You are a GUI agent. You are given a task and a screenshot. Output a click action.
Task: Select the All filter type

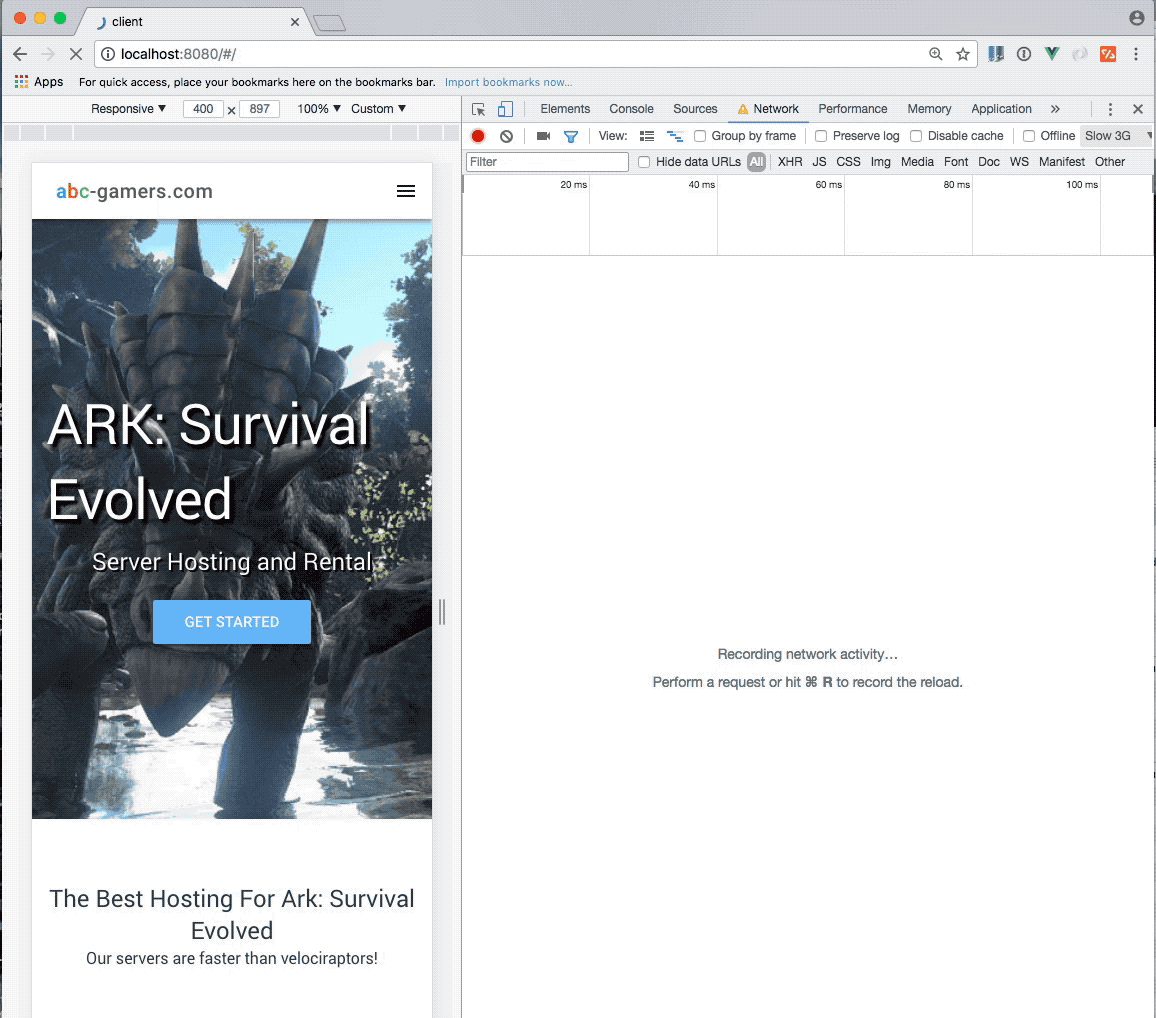click(x=756, y=161)
